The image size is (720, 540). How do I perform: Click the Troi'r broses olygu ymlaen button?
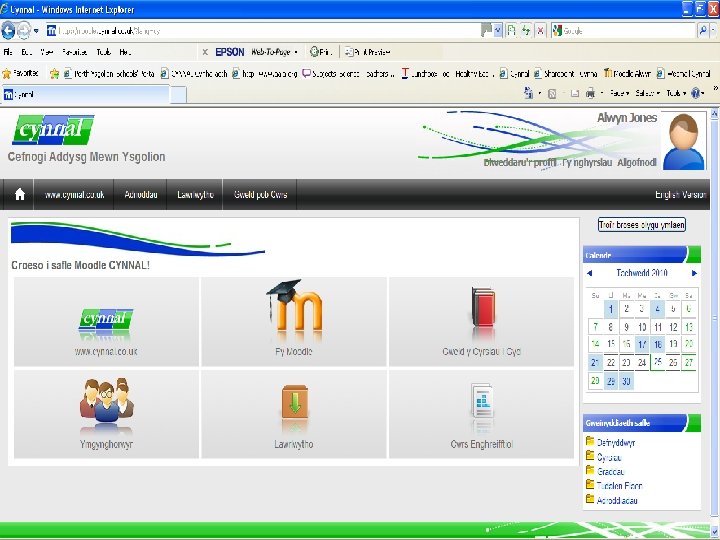(641, 225)
